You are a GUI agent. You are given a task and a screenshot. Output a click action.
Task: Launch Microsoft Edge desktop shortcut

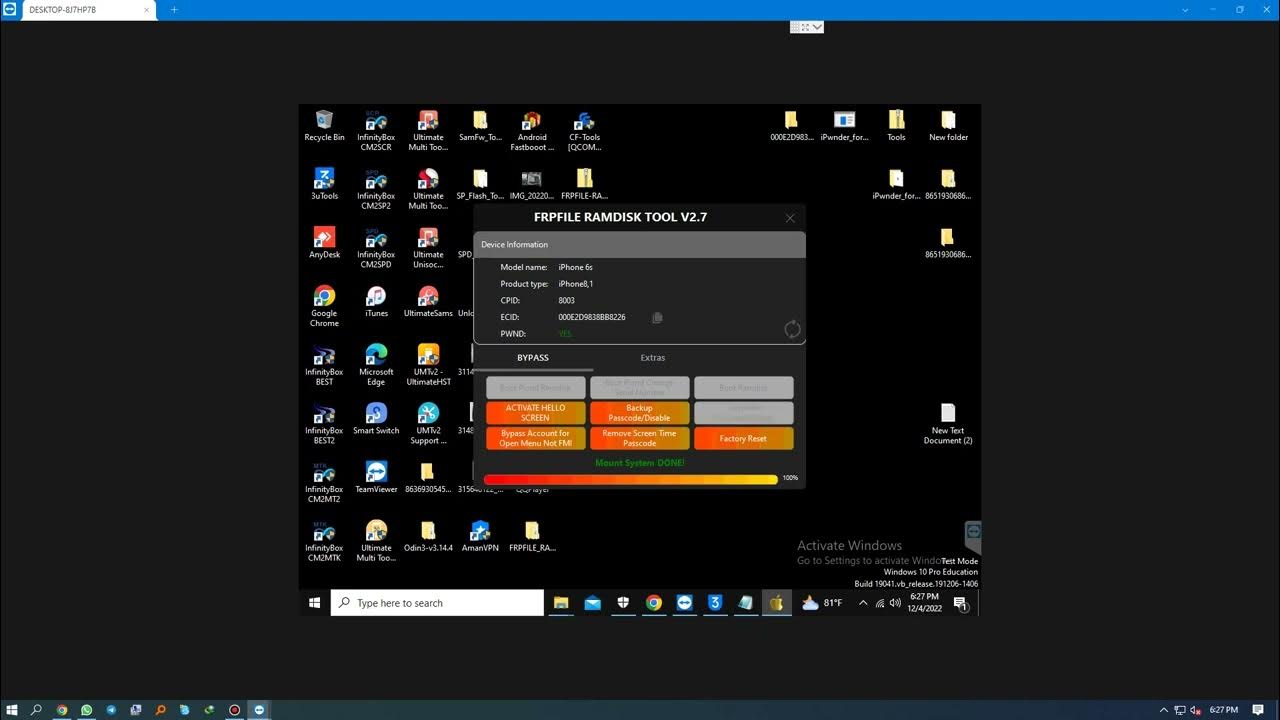click(376, 365)
